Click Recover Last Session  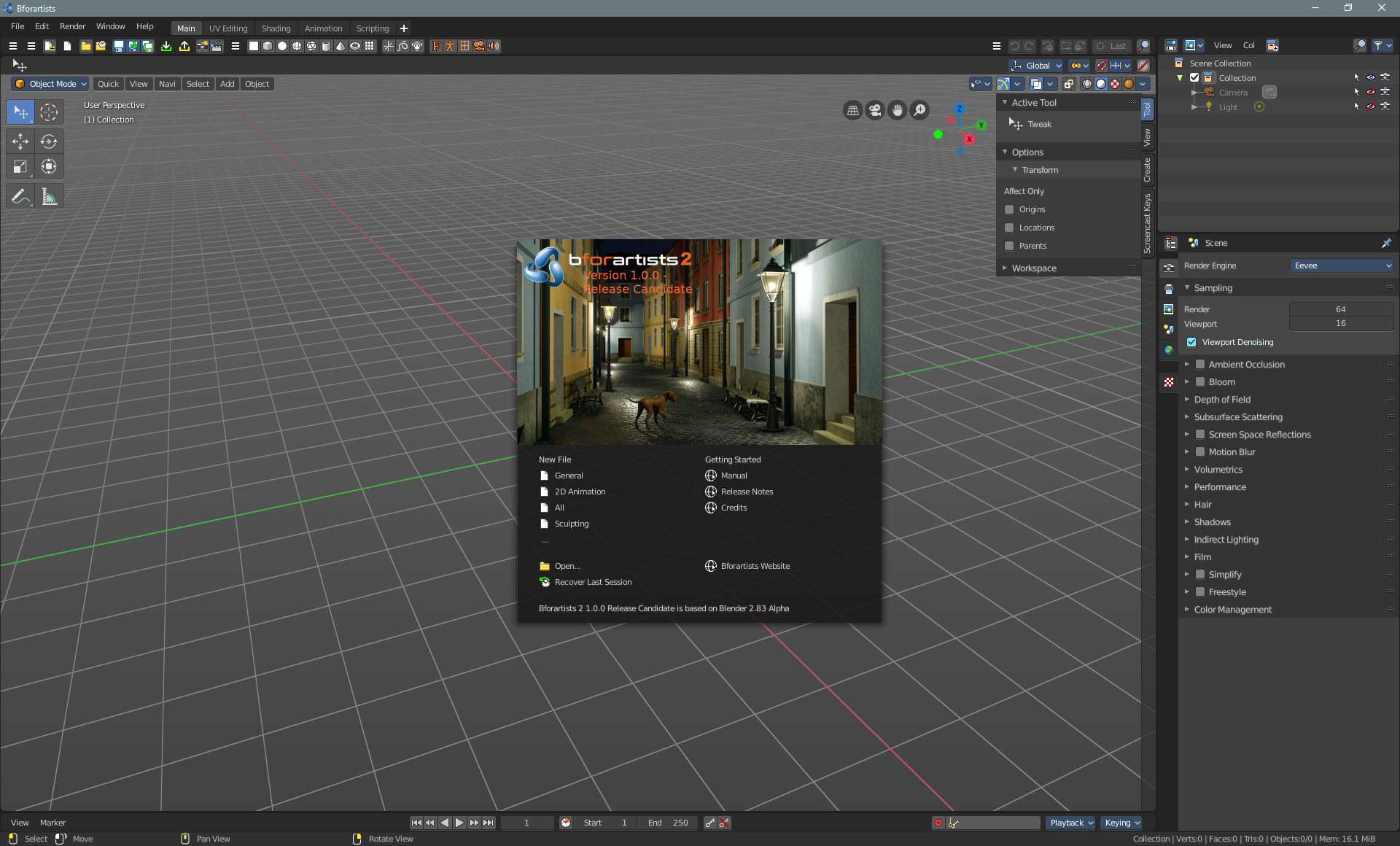coord(593,582)
